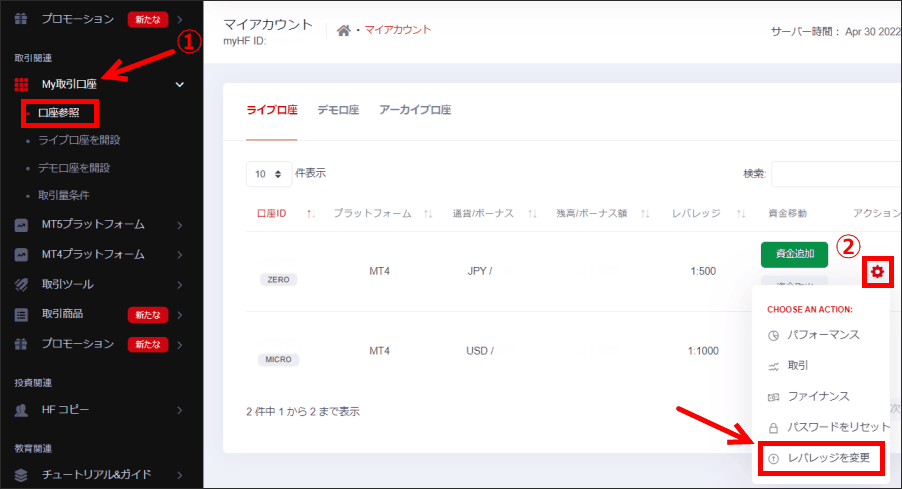Image resolution: width=902 pixels, height=489 pixels.
Task: Switch to the アーカイブ口座 tab
Action: 415,110
